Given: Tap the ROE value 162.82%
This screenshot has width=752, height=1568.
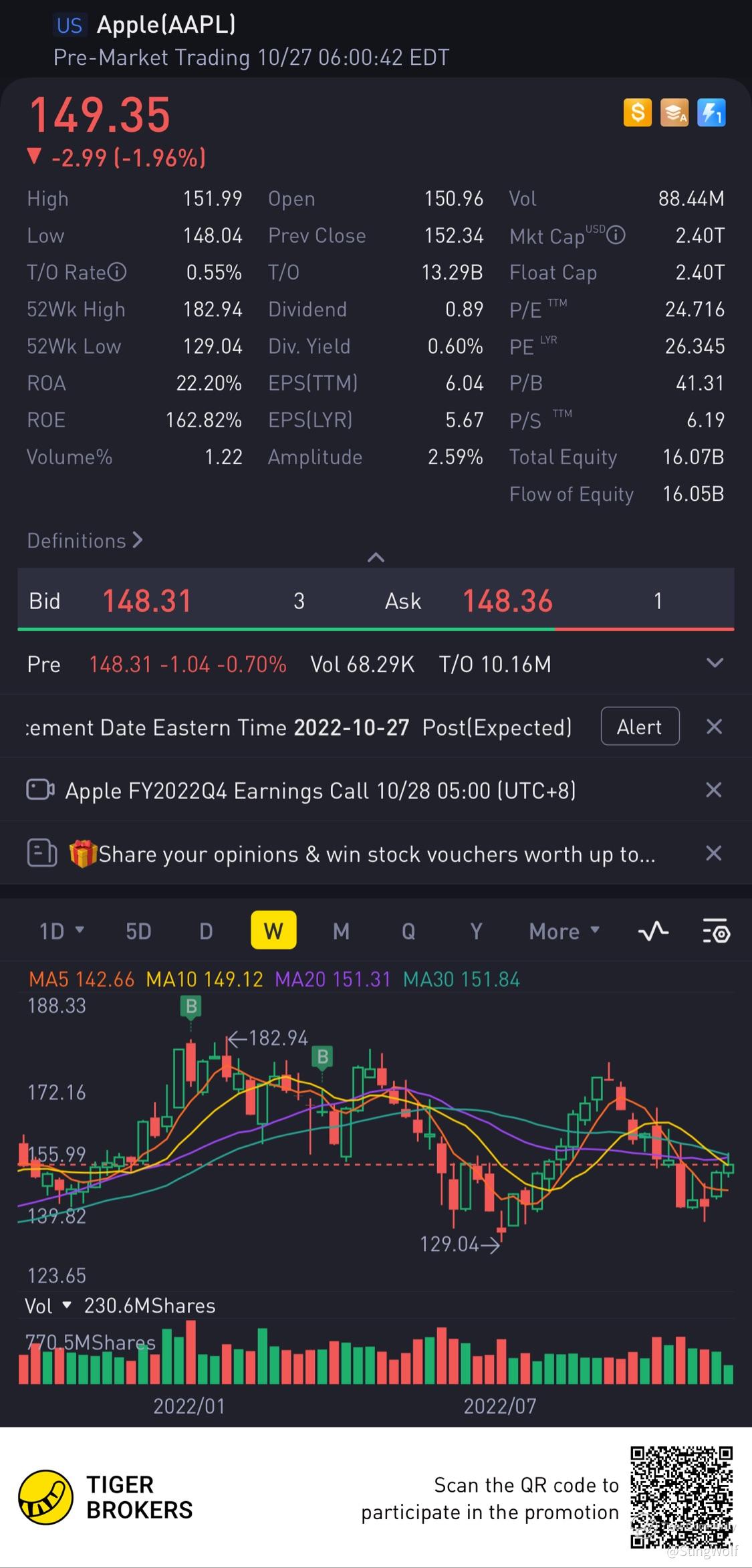Looking at the screenshot, I should tap(204, 419).
